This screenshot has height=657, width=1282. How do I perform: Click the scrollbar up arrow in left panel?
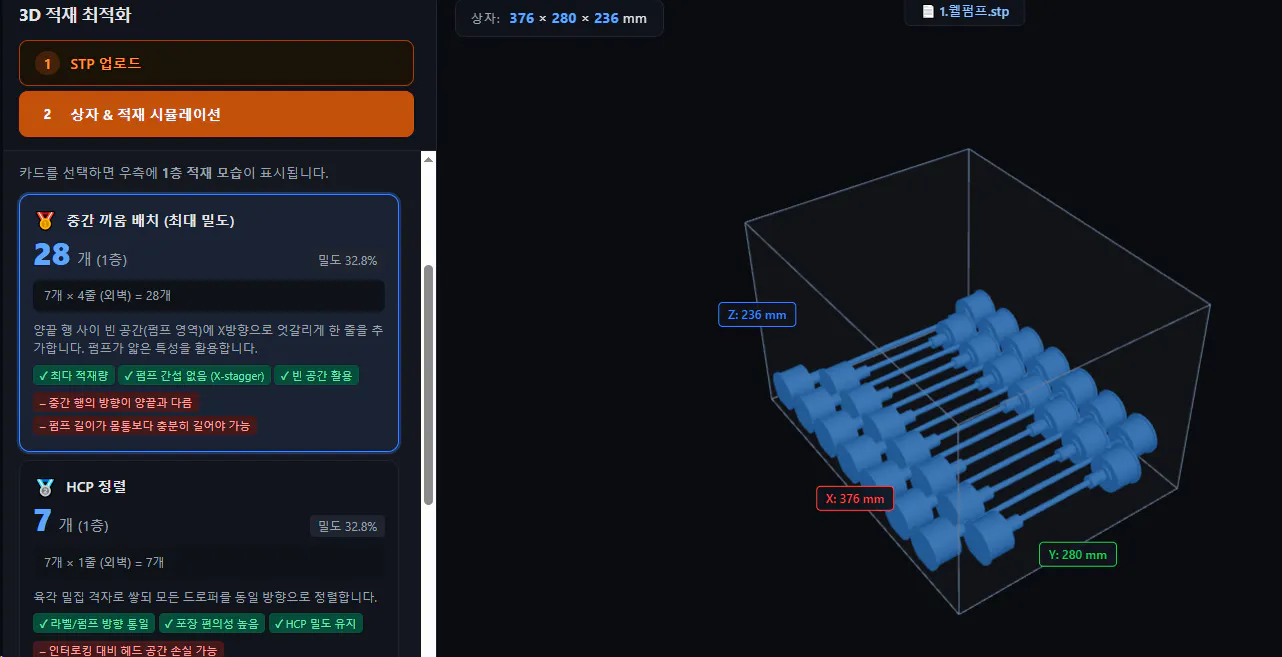tap(429, 159)
